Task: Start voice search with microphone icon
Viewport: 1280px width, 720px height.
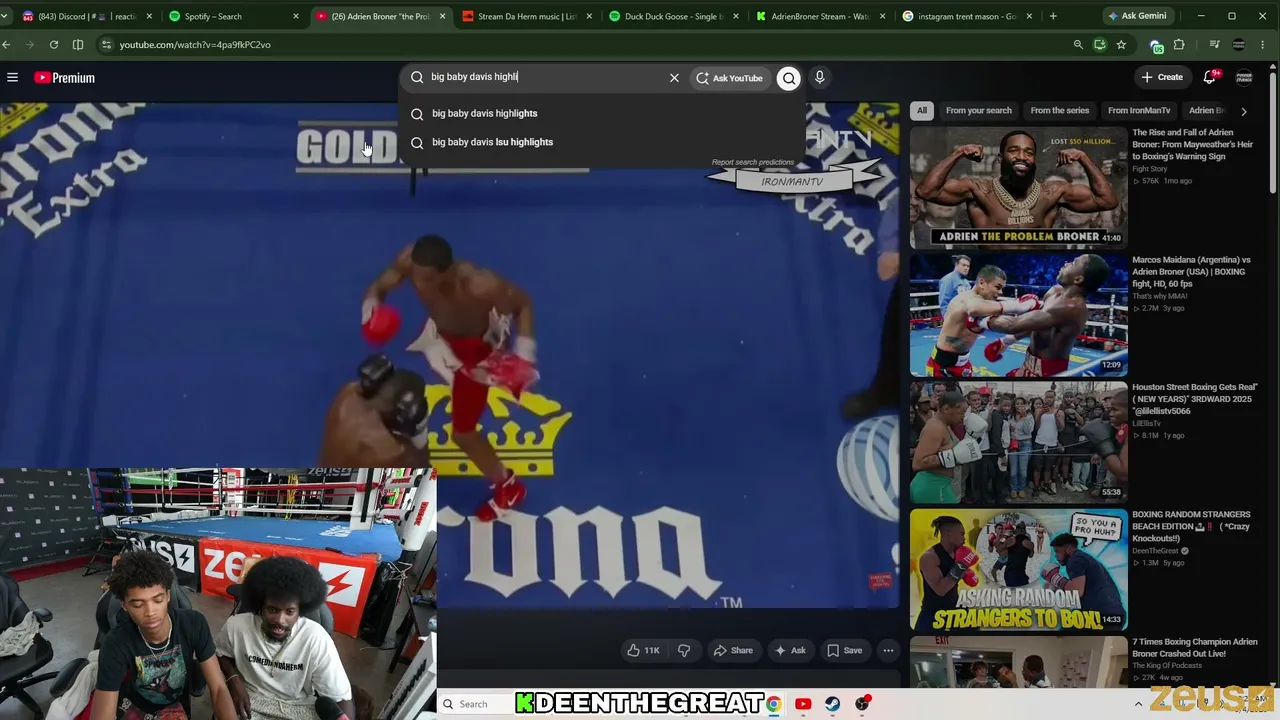Action: pyautogui.click(x=819, y=77)
